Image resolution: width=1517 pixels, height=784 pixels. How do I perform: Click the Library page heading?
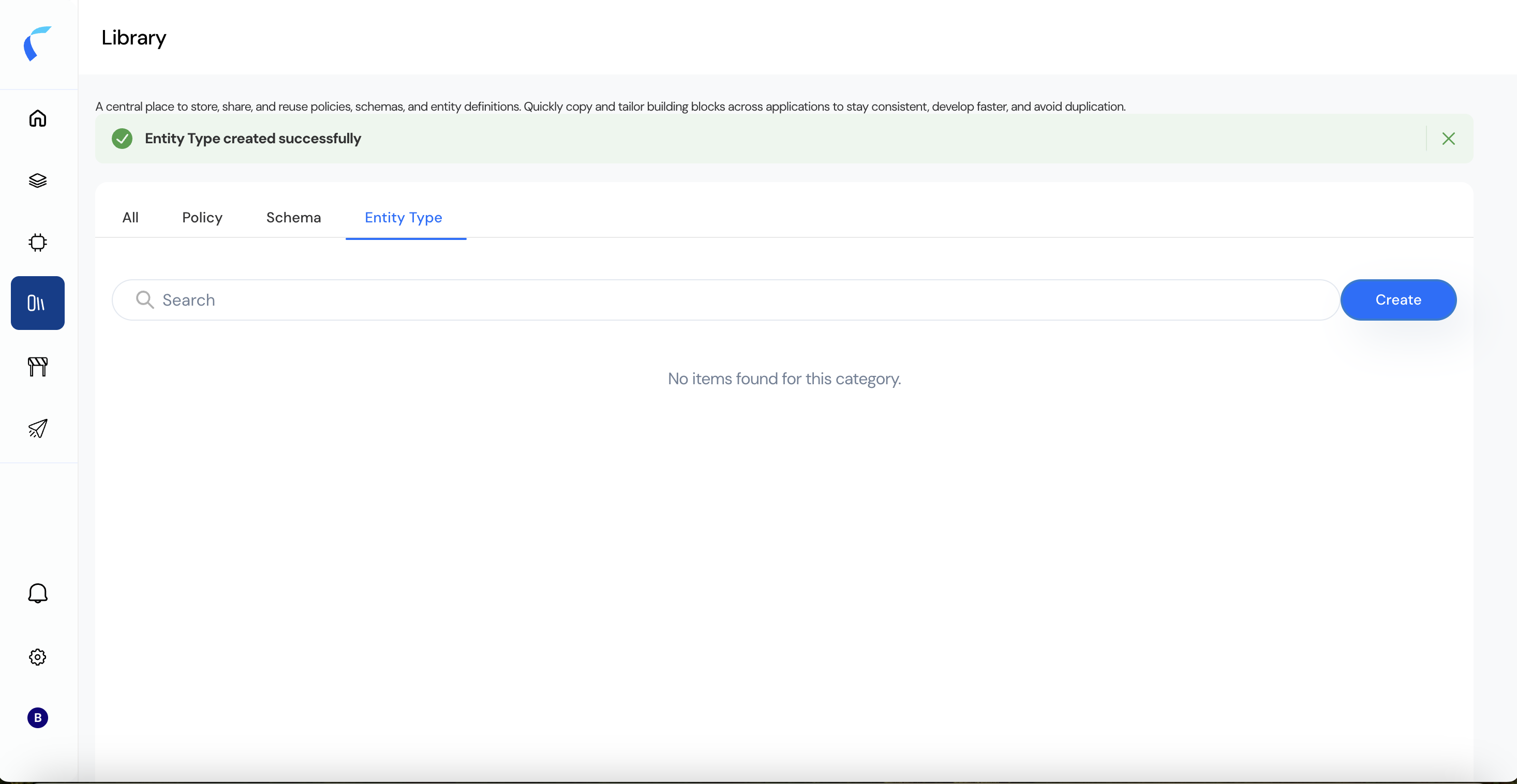(133, 38)
